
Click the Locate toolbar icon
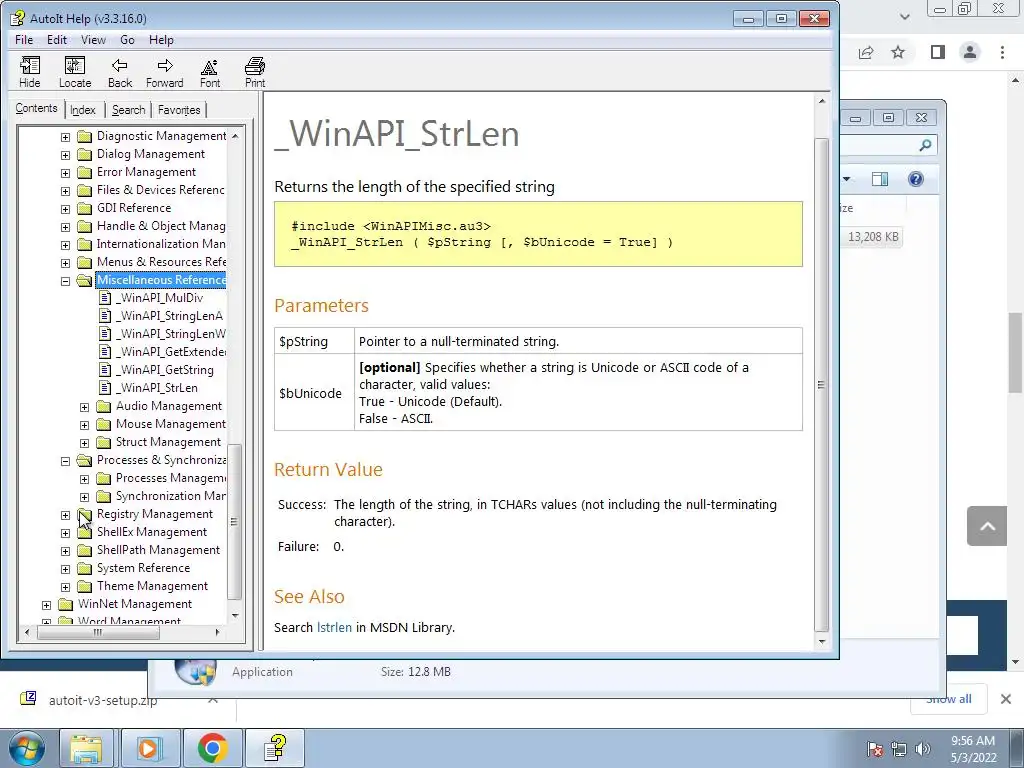(75, 72)
